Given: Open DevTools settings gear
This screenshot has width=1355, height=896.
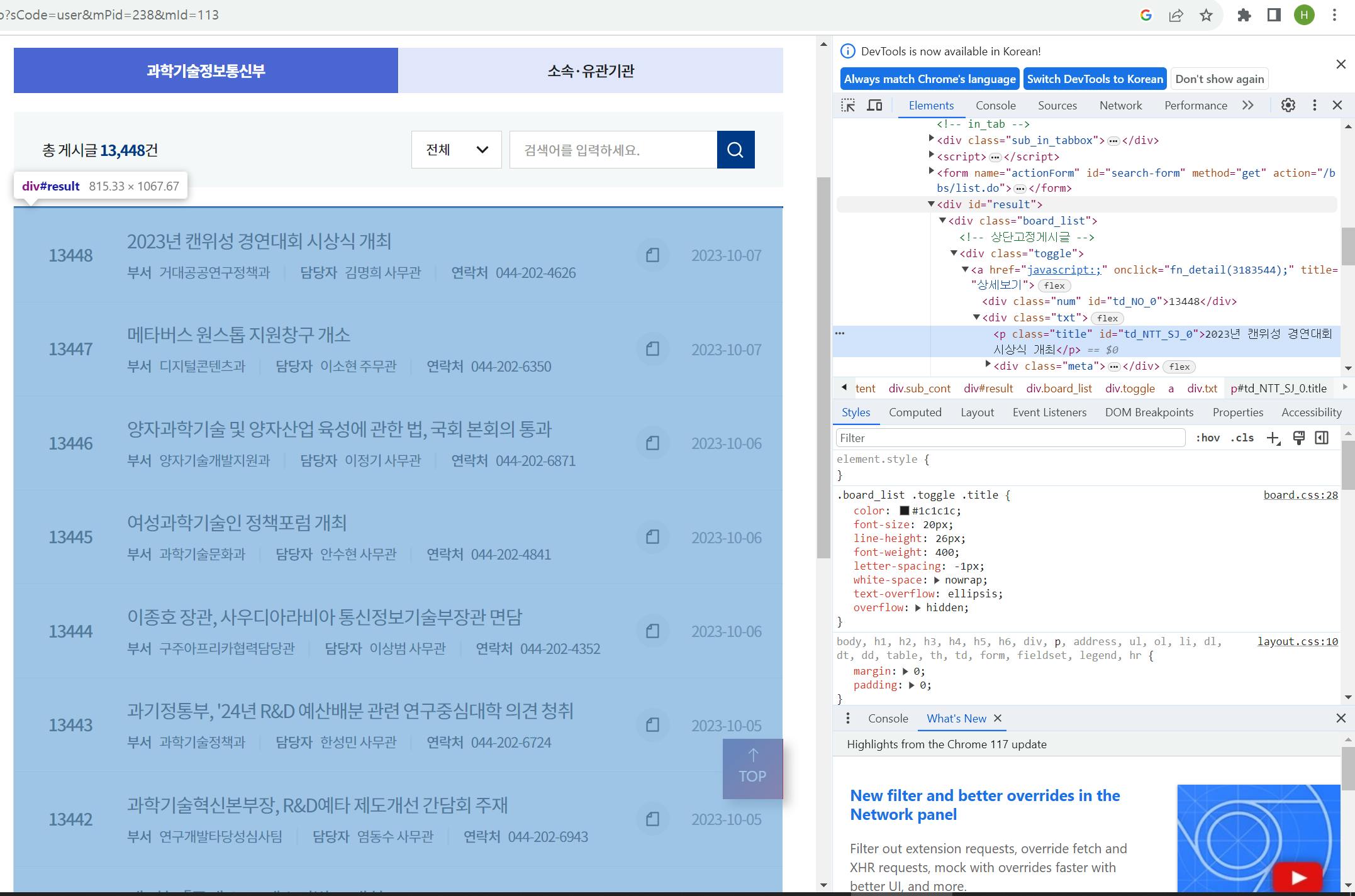Looking at the screenshot, I should [x=1288, y=106].
